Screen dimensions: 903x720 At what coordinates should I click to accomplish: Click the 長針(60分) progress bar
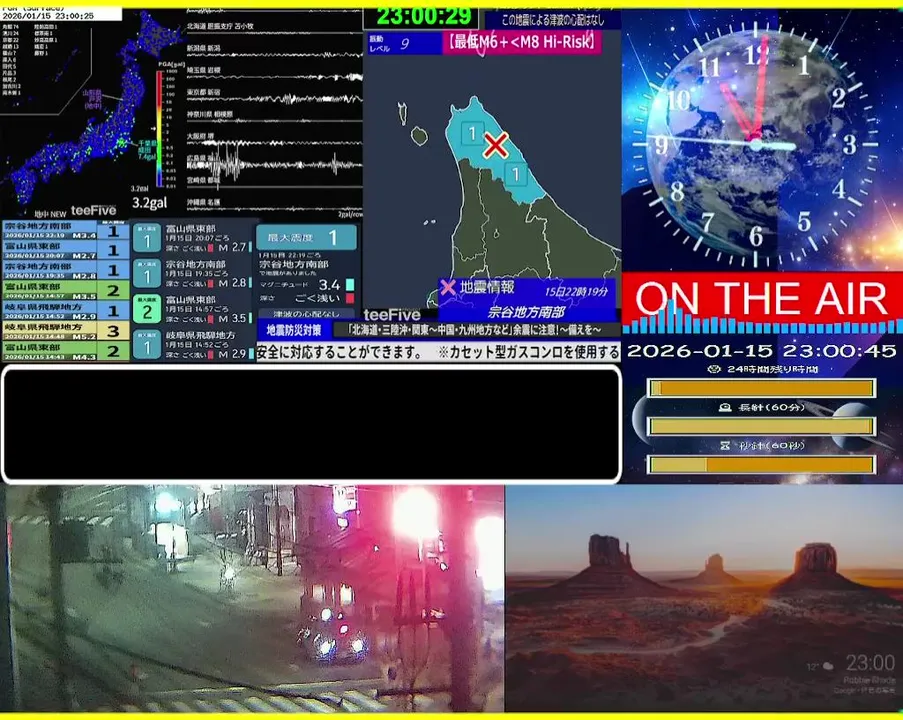click(761, 426)
